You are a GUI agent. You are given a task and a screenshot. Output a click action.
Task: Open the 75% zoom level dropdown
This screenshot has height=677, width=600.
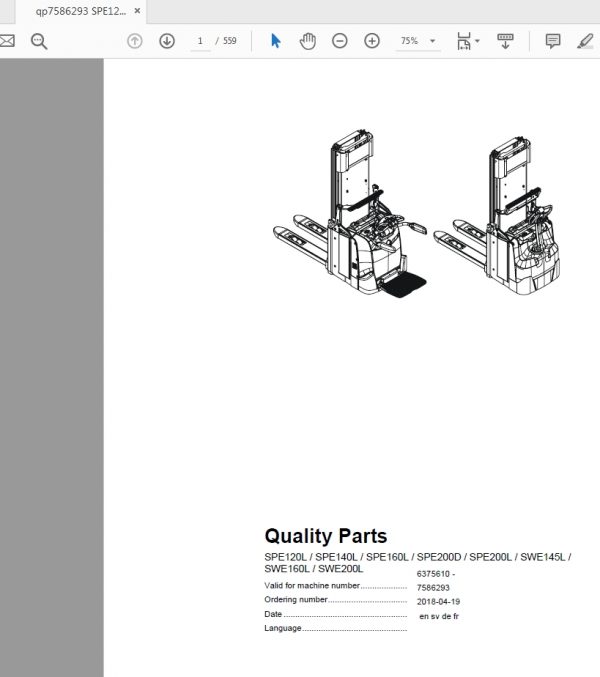pos(418,41)
